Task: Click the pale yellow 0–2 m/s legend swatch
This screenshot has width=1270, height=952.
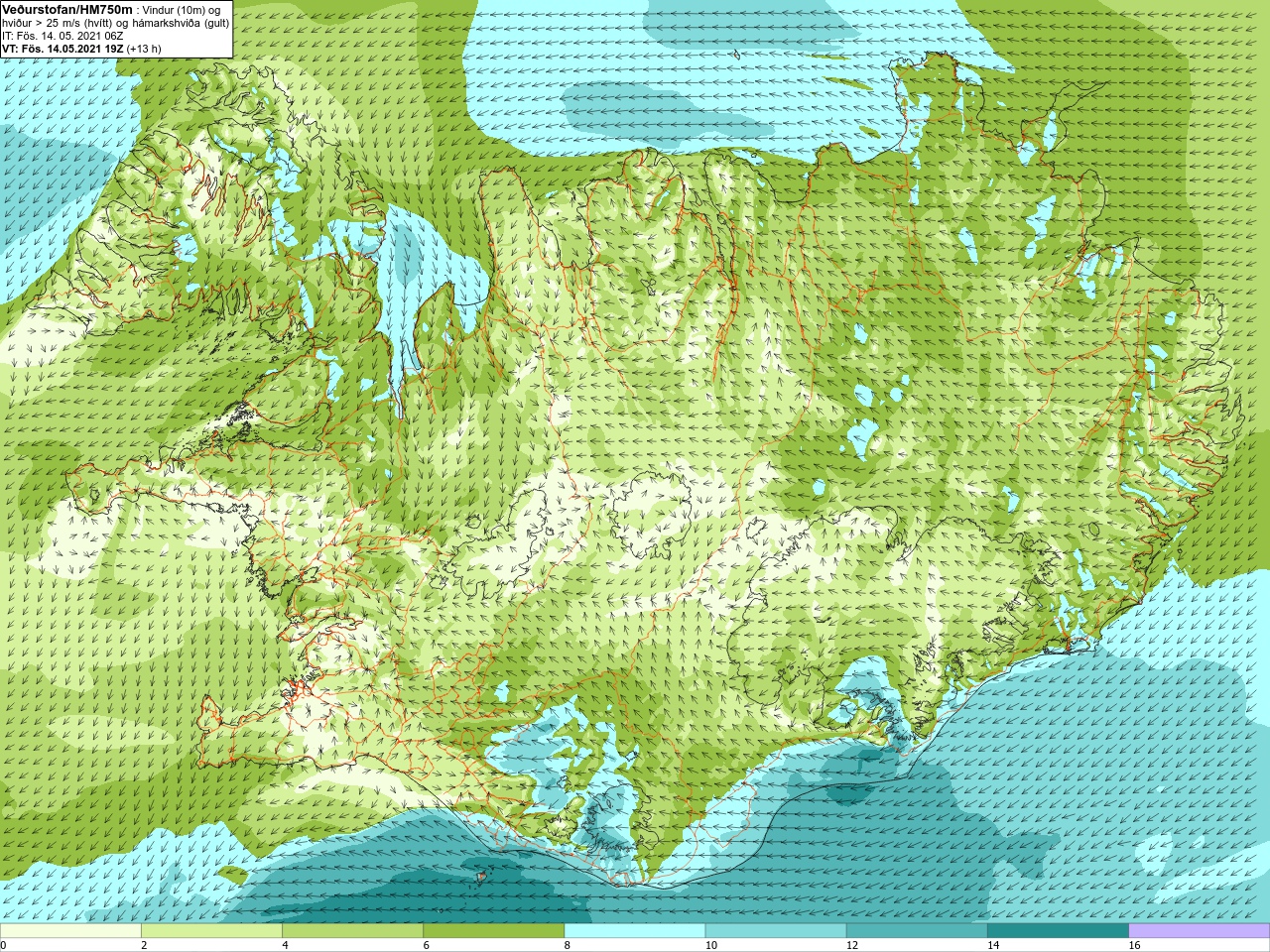Action: pos(70,931)
